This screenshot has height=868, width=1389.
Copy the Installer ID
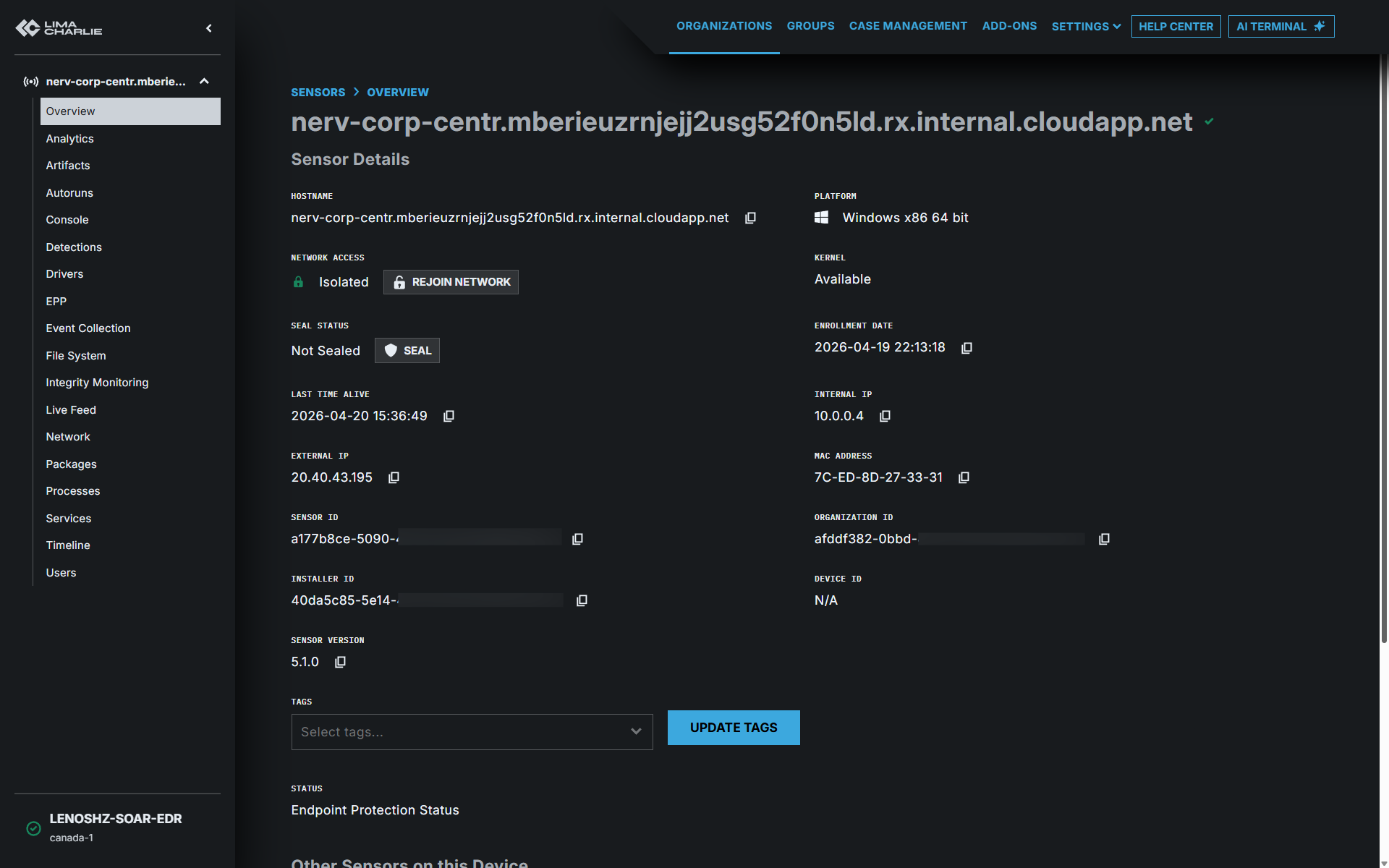[x=582, y=600]
